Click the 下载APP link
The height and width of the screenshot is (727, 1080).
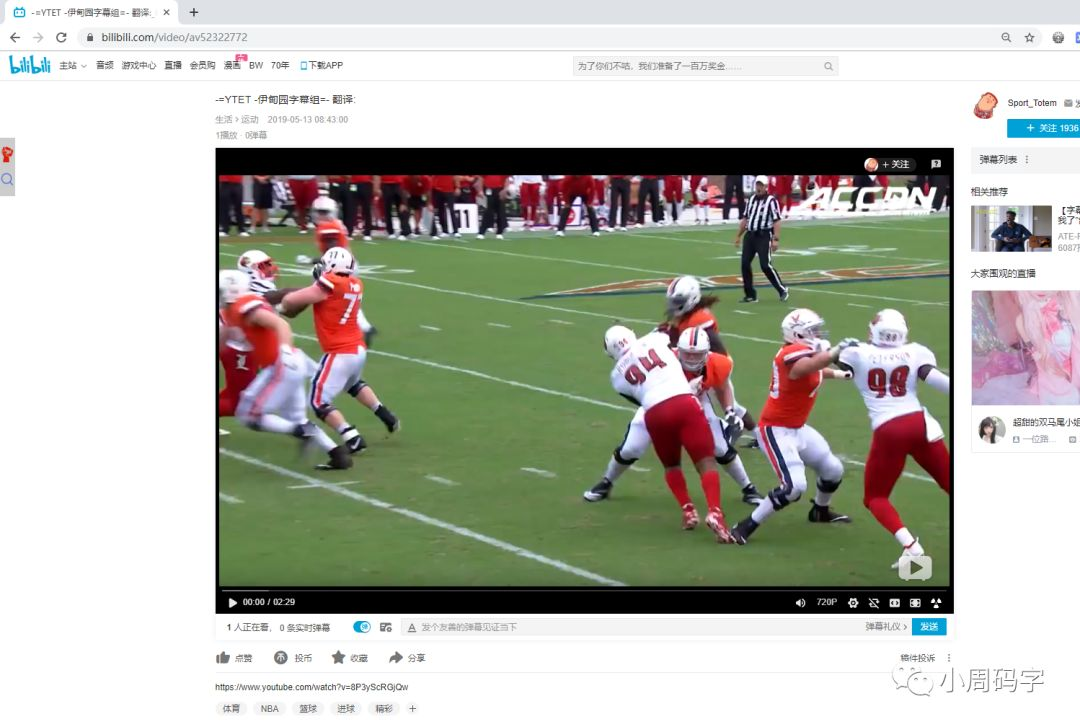point(322,65)
